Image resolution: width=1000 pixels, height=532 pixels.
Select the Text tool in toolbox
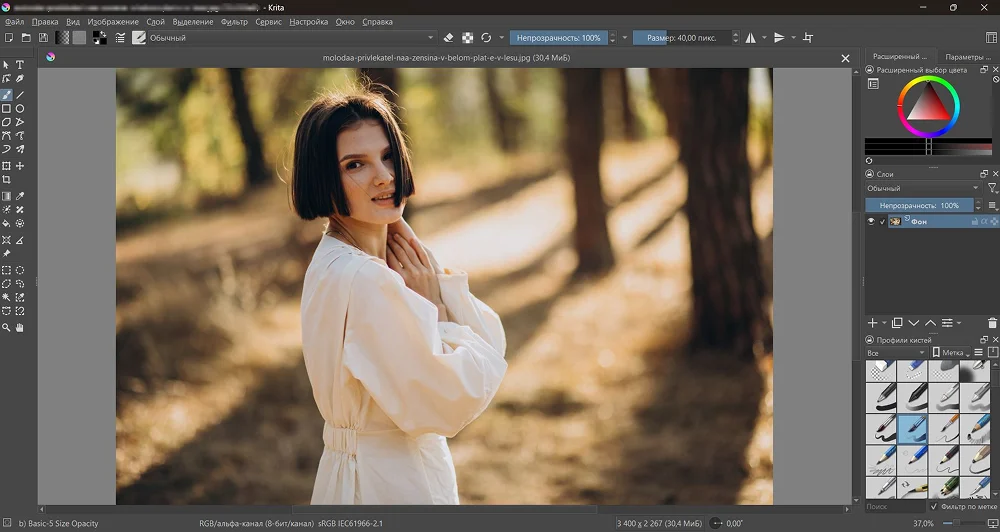point(20,65)
